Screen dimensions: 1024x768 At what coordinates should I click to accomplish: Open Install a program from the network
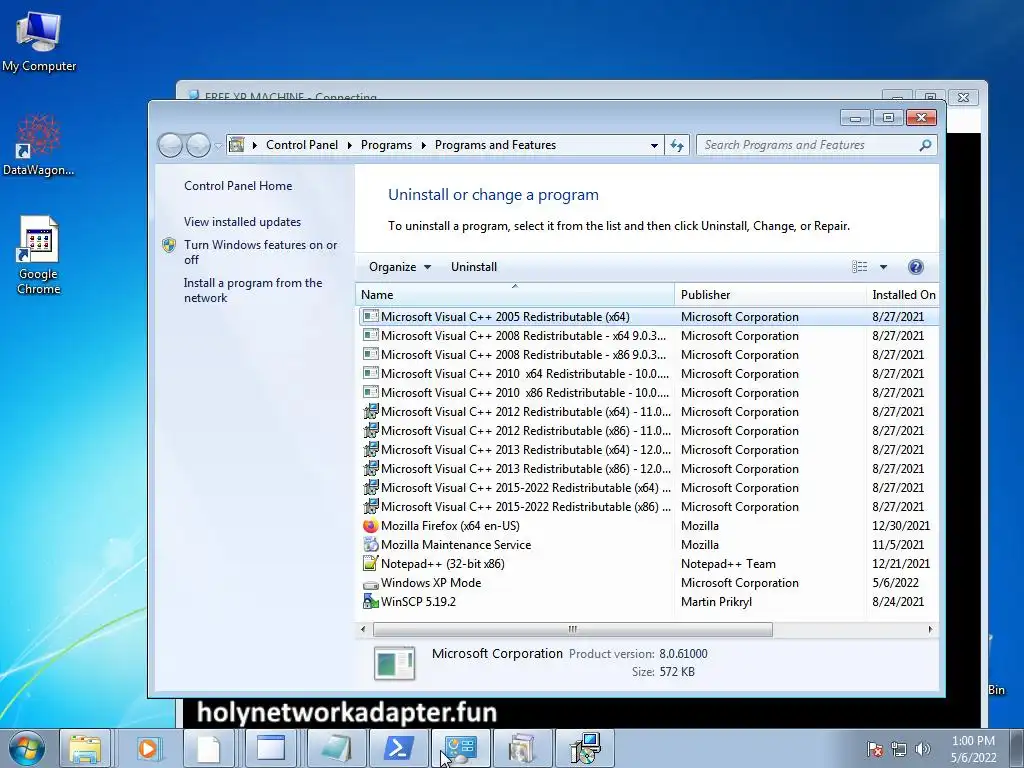click(x=253, y=290)
